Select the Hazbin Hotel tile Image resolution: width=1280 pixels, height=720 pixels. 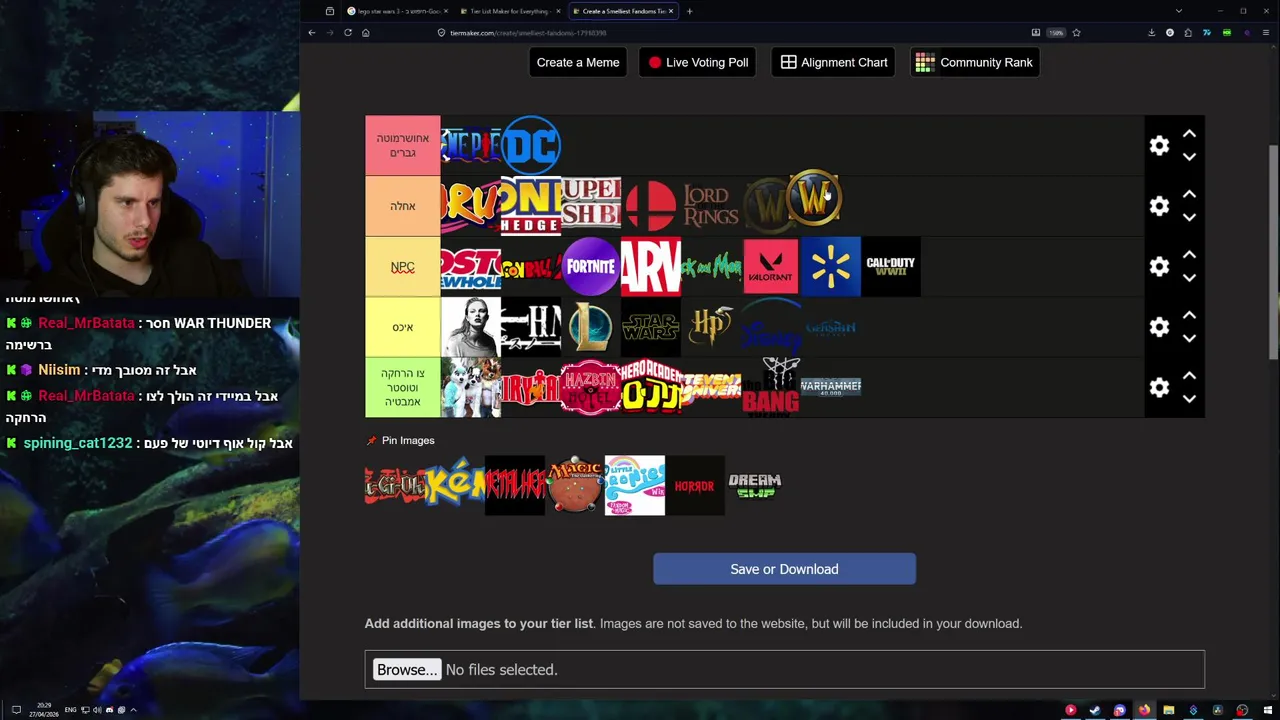coord(591,387)
